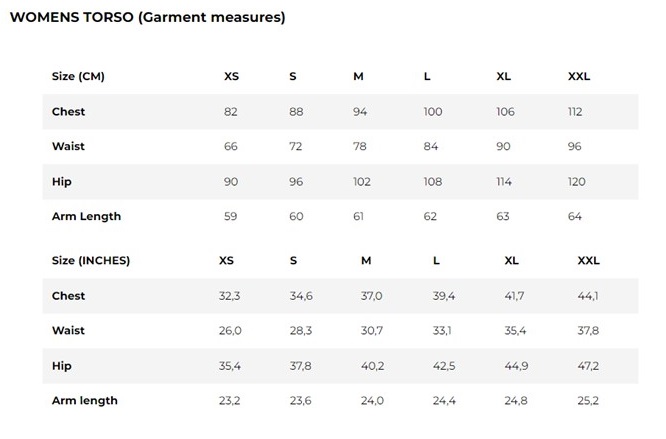Click the XS column header in CM table

coord(231,76)
